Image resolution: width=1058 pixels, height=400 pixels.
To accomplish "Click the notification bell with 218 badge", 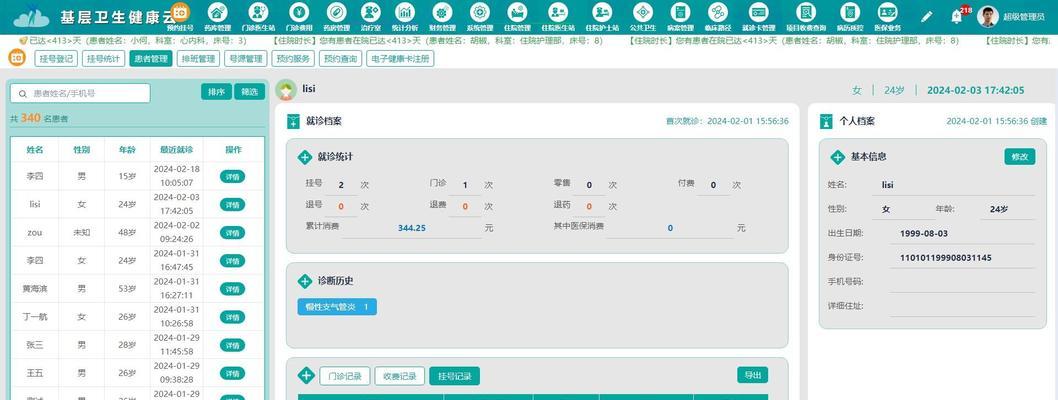I will (957, 16).
